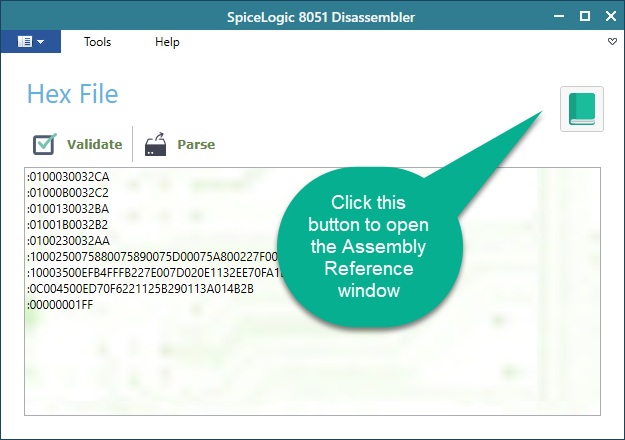Click hex line :0C004500ED70F6221125B290113A014B2B
Screen dimensions: 625x440
[140, 289]
